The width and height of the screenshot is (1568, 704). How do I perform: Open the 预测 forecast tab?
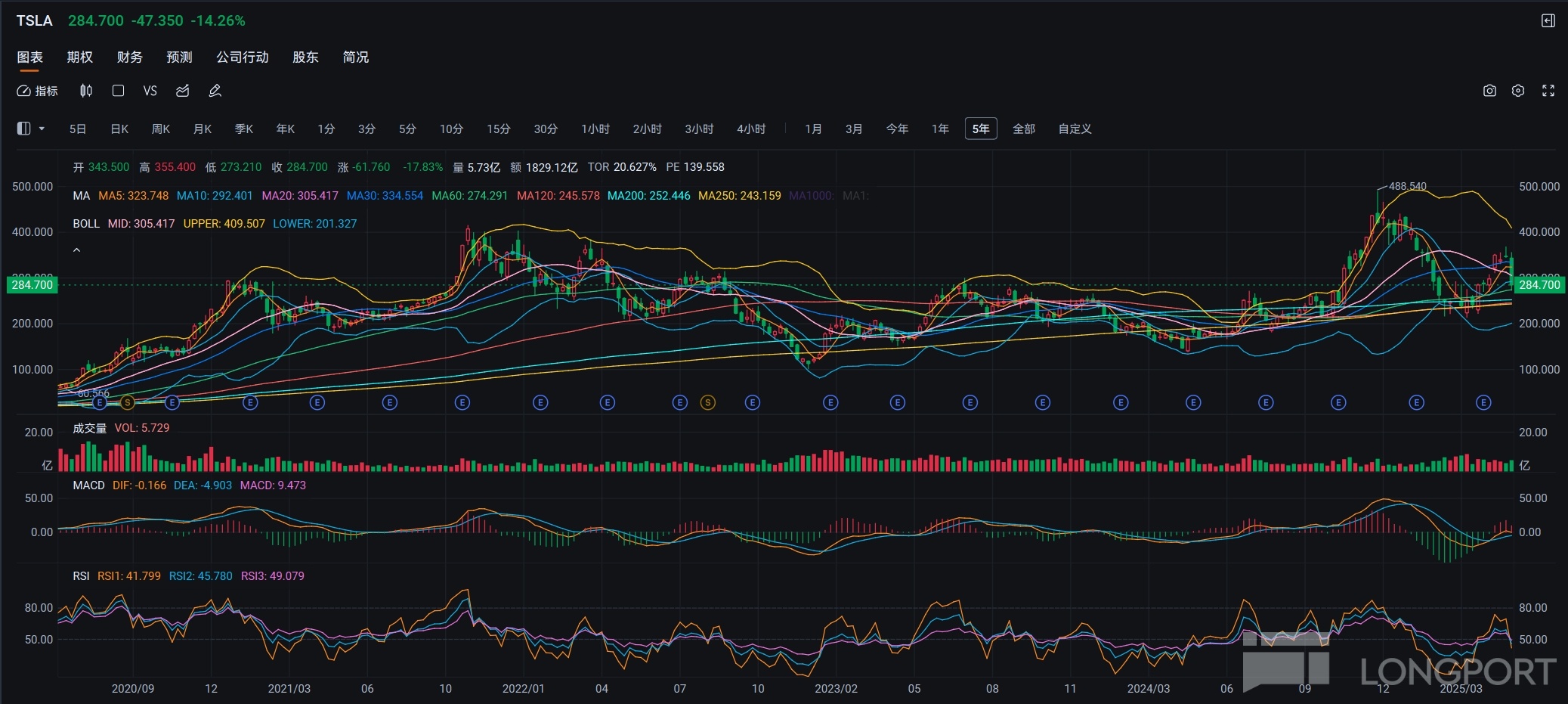pyautogui.click(x=180, y=57)
